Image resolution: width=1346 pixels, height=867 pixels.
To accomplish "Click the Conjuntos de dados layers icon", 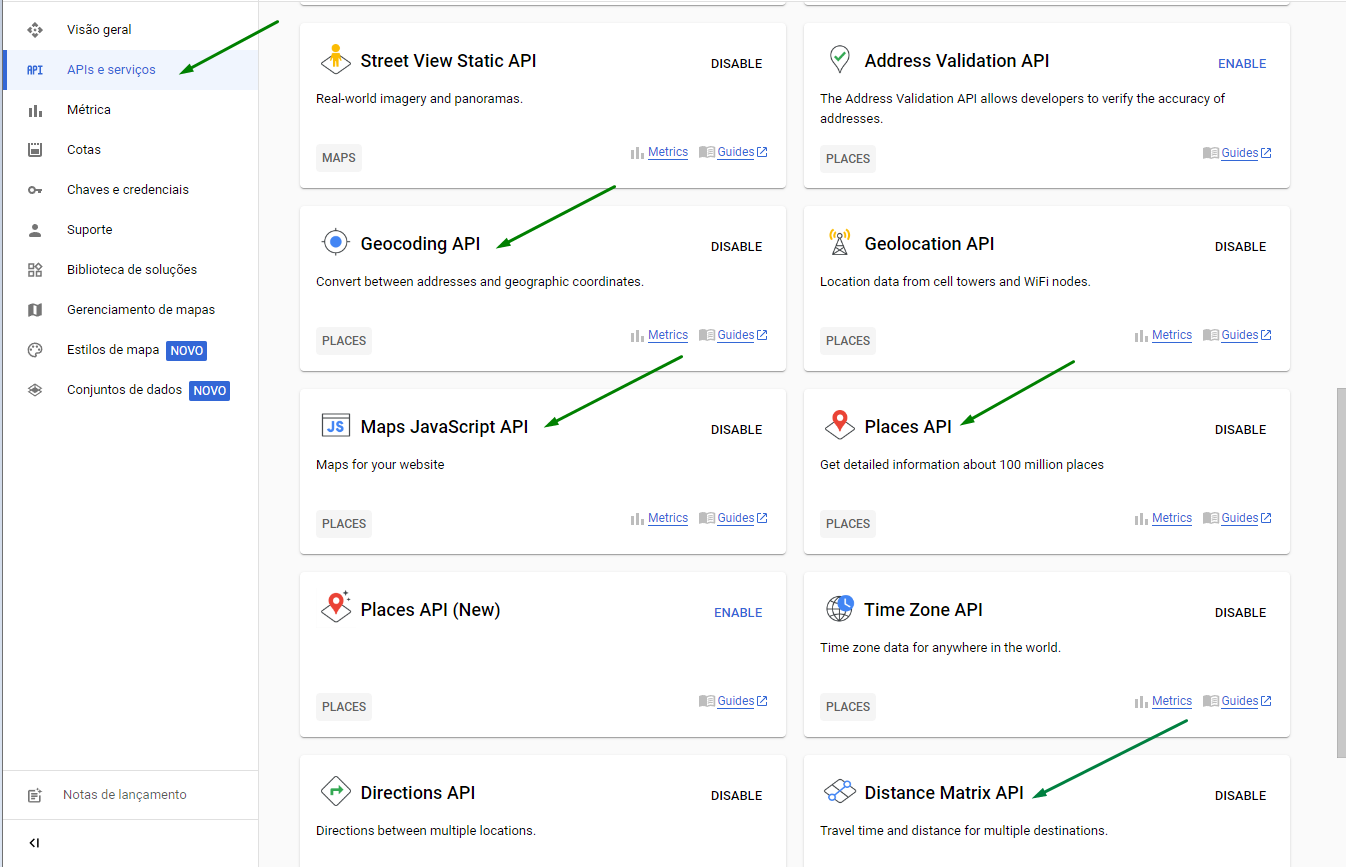I will [x=35, y=390].
